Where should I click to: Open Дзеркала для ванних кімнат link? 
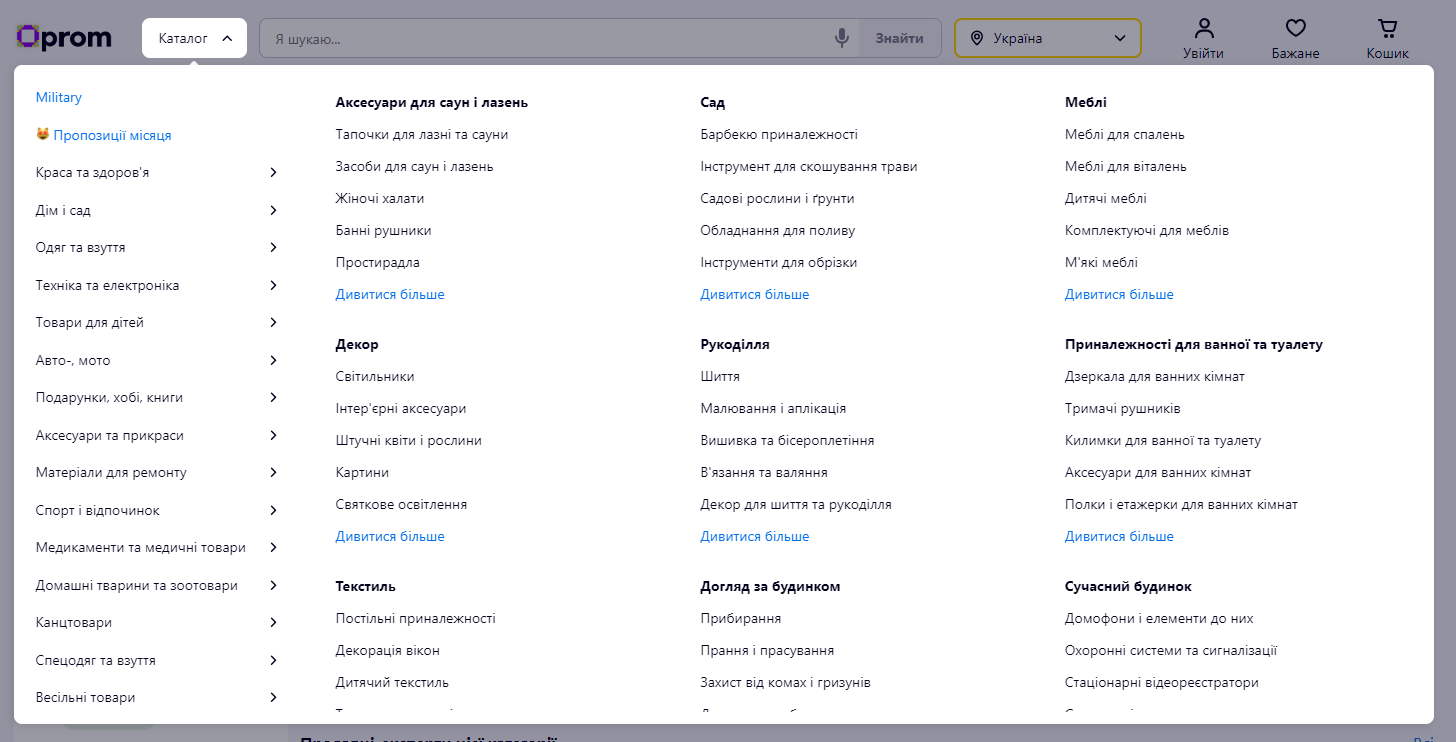coord(1154,376)
